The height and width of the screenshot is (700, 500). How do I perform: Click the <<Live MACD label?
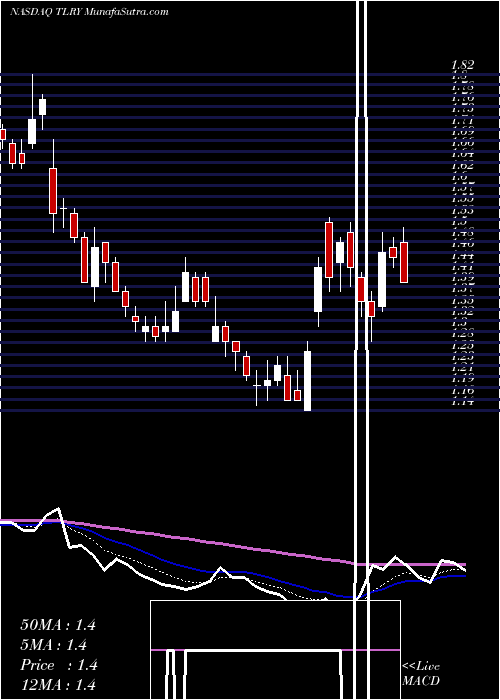[421, 674]
